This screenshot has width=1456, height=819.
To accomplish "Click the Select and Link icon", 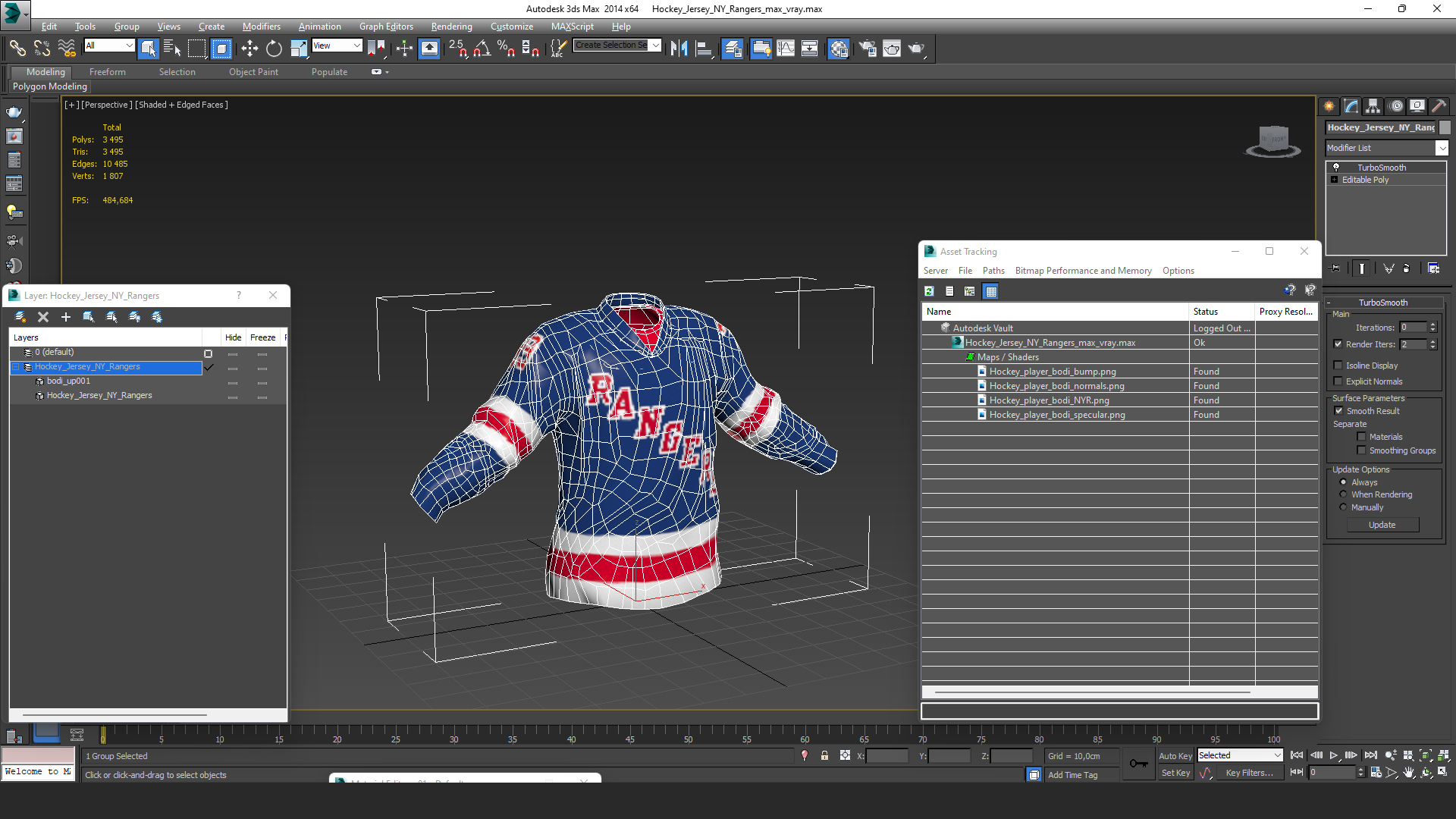I will click(17, 49).
